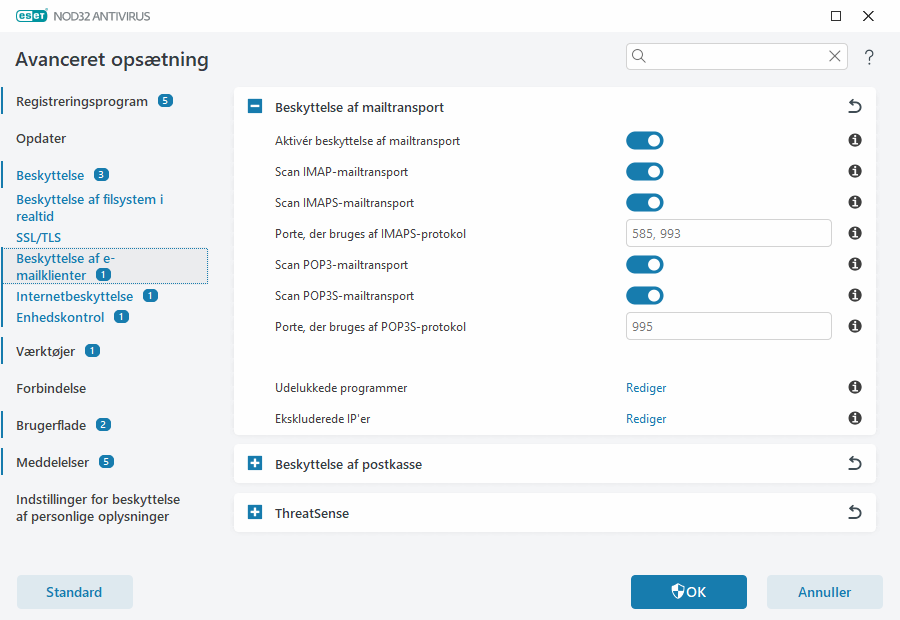Collapse Beskyttelse af mailtransport section
Screen dimensions: 900x620
pos(255,107)
